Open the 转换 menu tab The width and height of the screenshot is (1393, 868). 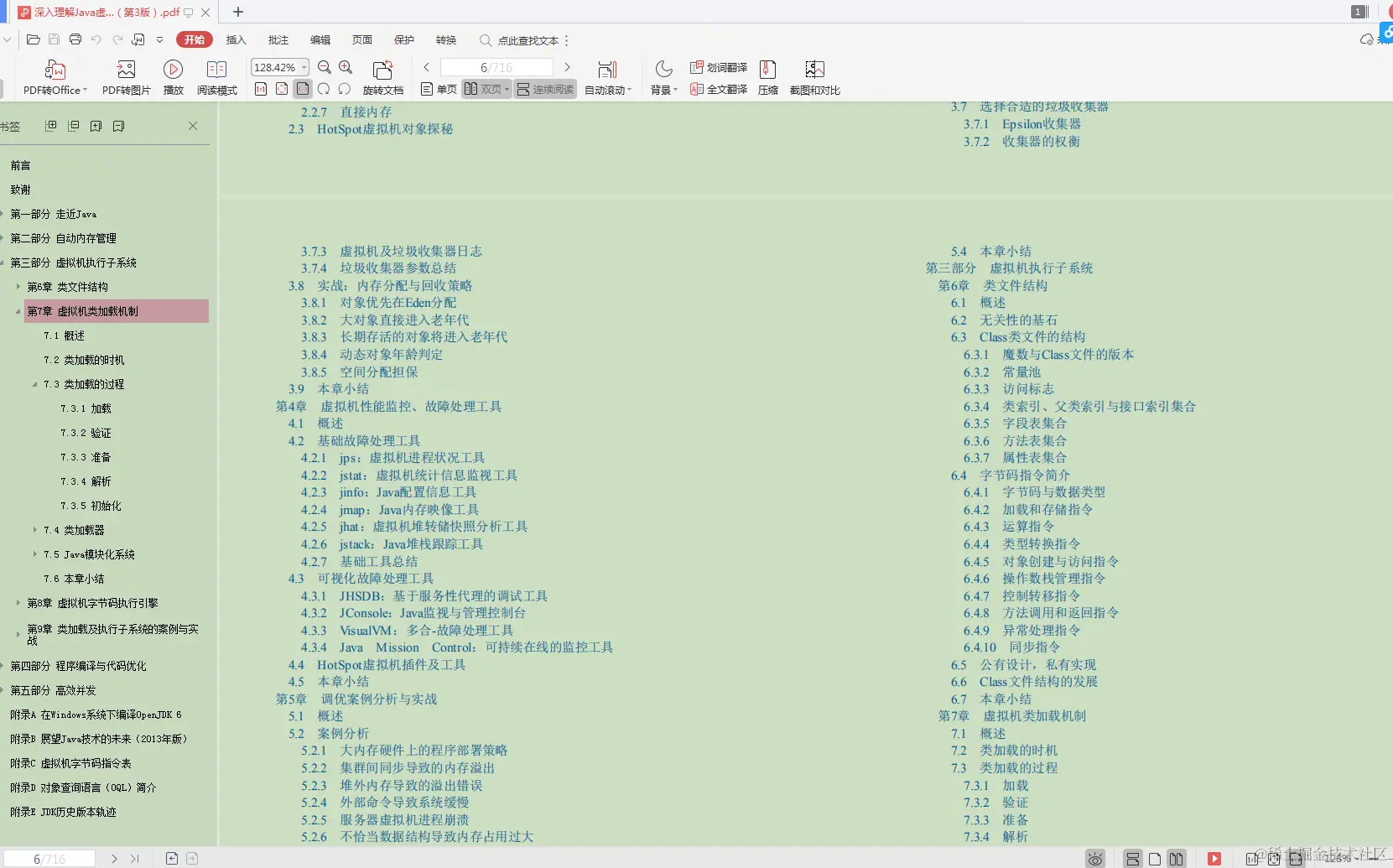click(x=444, y=39)
